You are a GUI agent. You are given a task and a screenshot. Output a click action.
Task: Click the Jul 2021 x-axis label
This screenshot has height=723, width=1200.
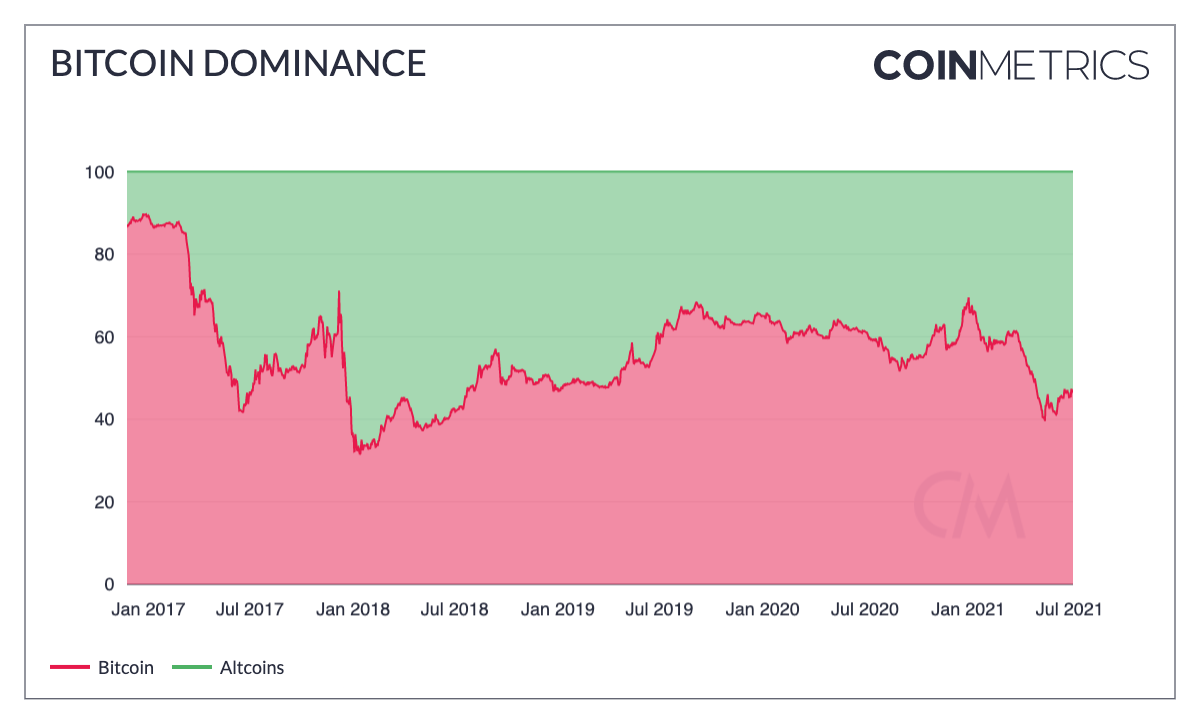click(x=1067, y=608)
